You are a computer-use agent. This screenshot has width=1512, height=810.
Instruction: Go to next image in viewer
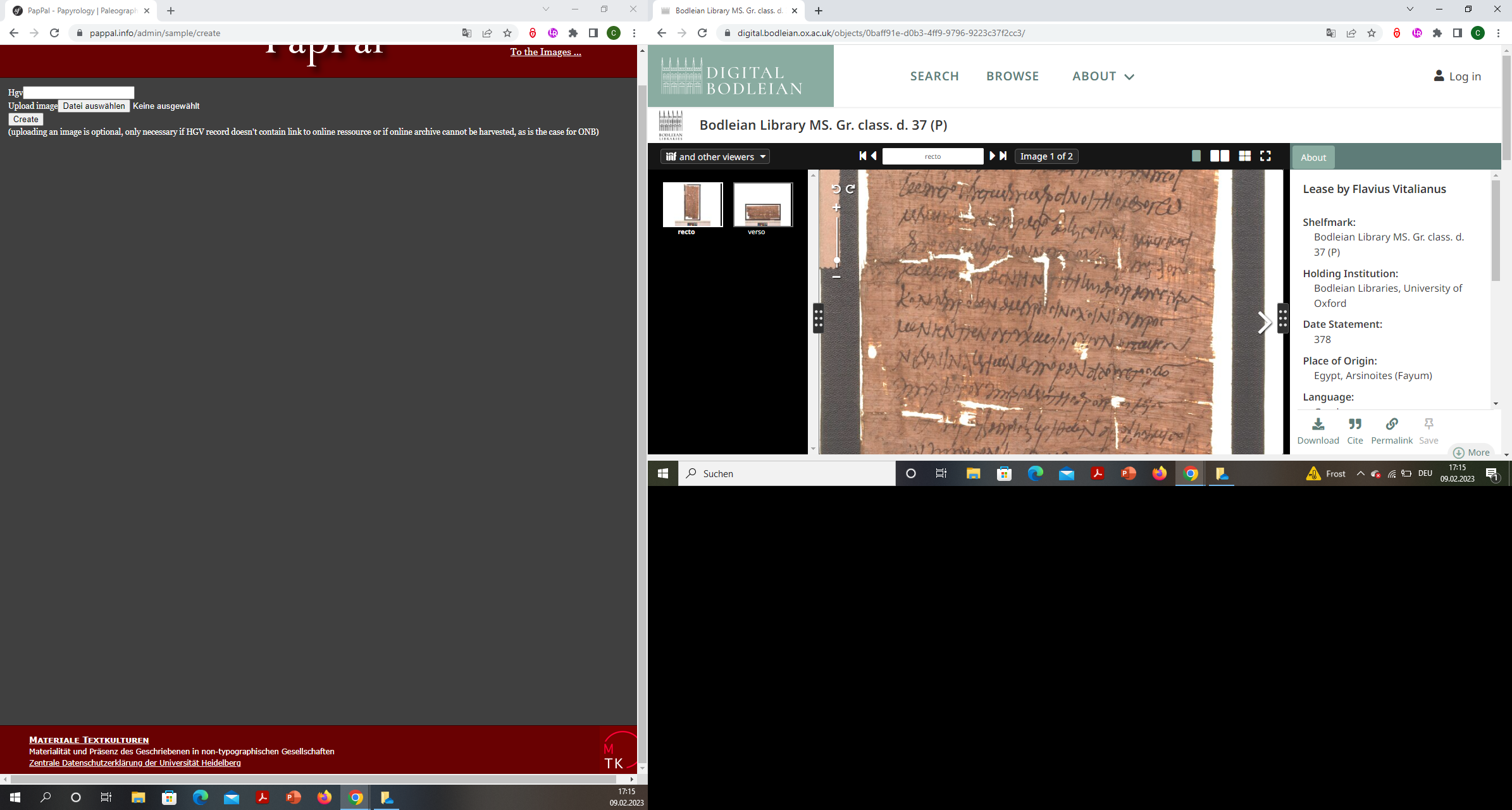(x=992, y=156)
